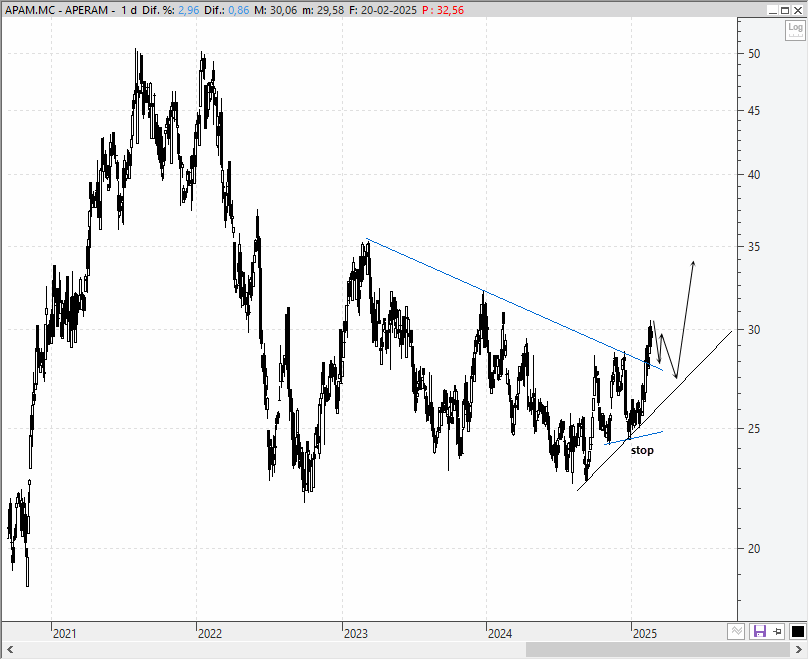Click price level 45 on the scale

(754, 110)
